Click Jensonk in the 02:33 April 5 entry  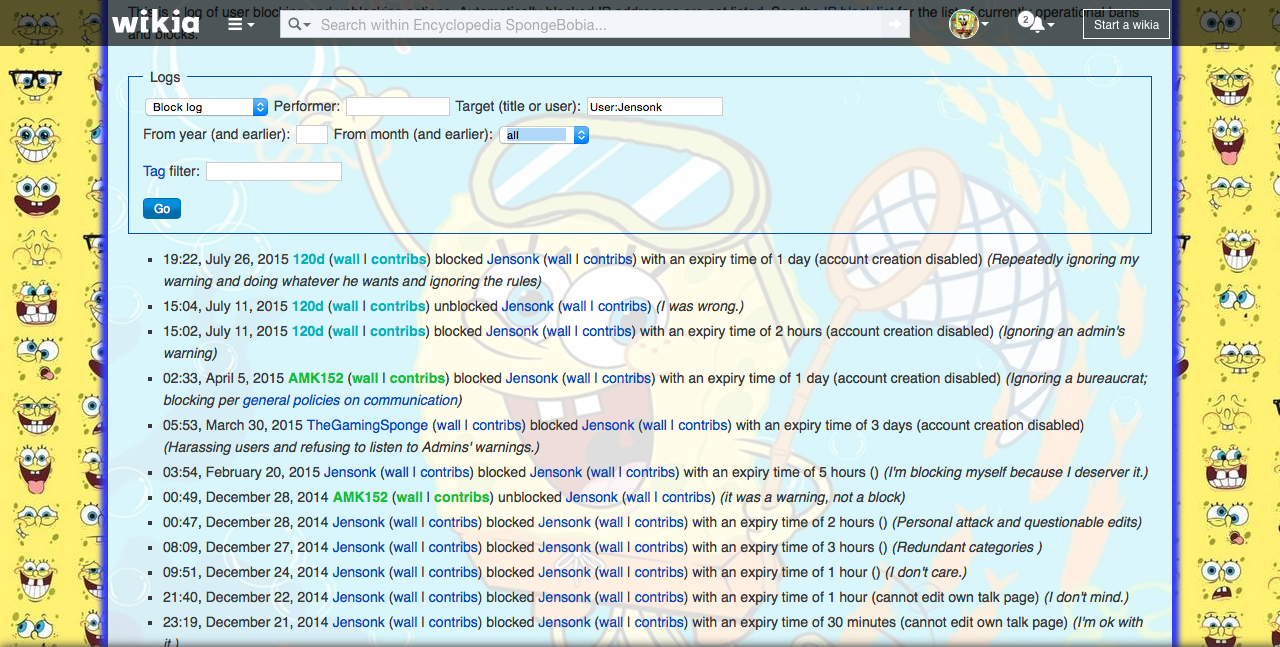[x=532, y=378]
